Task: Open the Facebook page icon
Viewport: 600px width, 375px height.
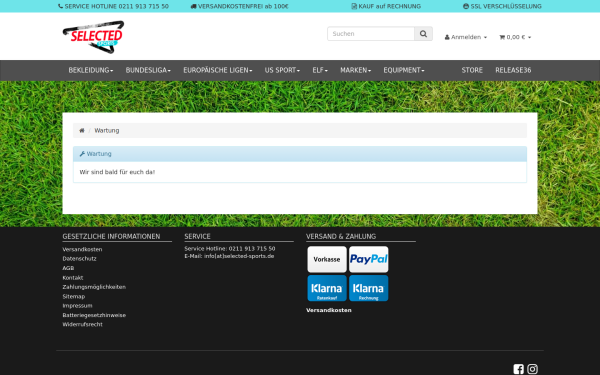Action: pos(518,369)
